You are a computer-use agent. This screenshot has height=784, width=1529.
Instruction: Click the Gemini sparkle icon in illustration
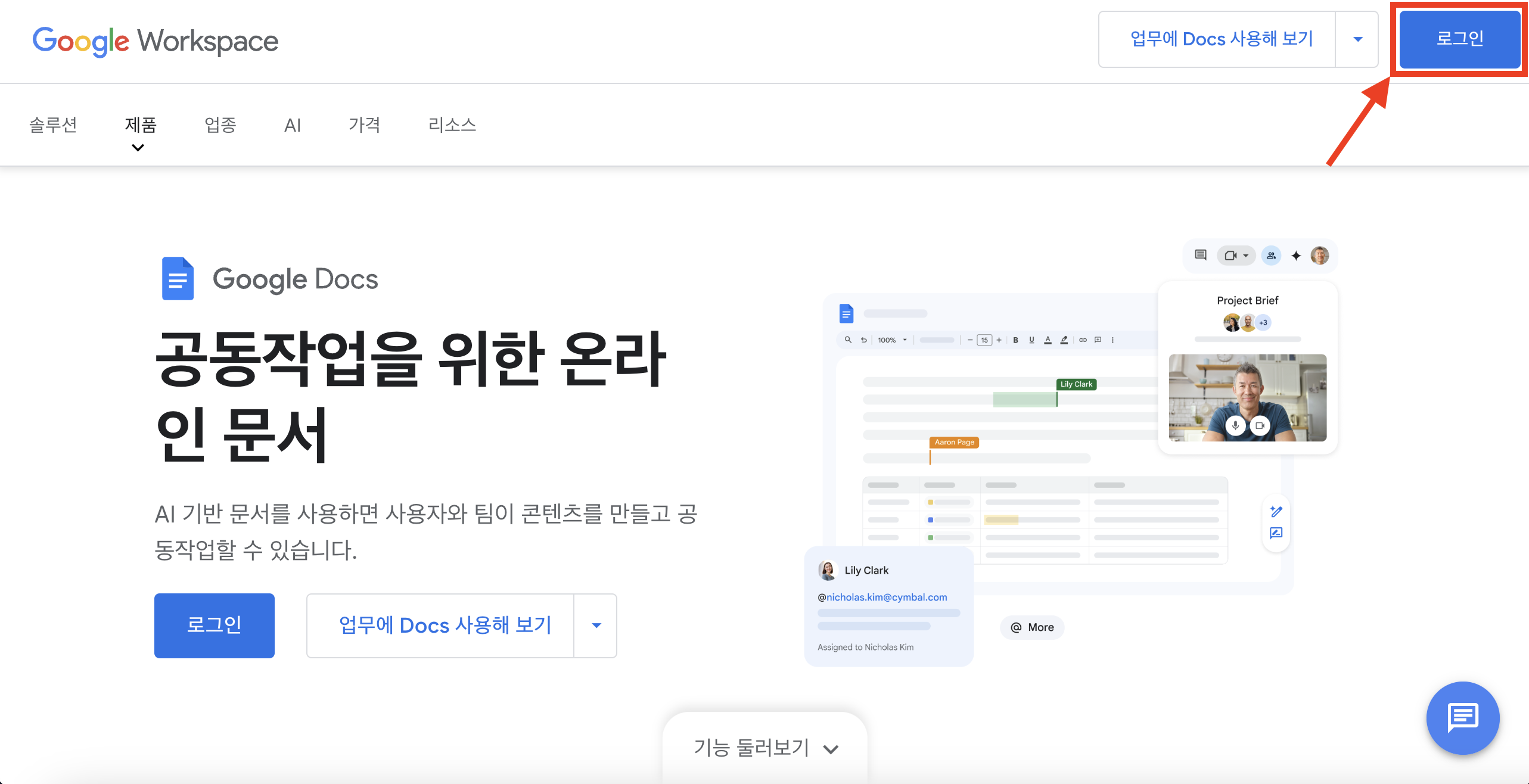click(1296, 256)
